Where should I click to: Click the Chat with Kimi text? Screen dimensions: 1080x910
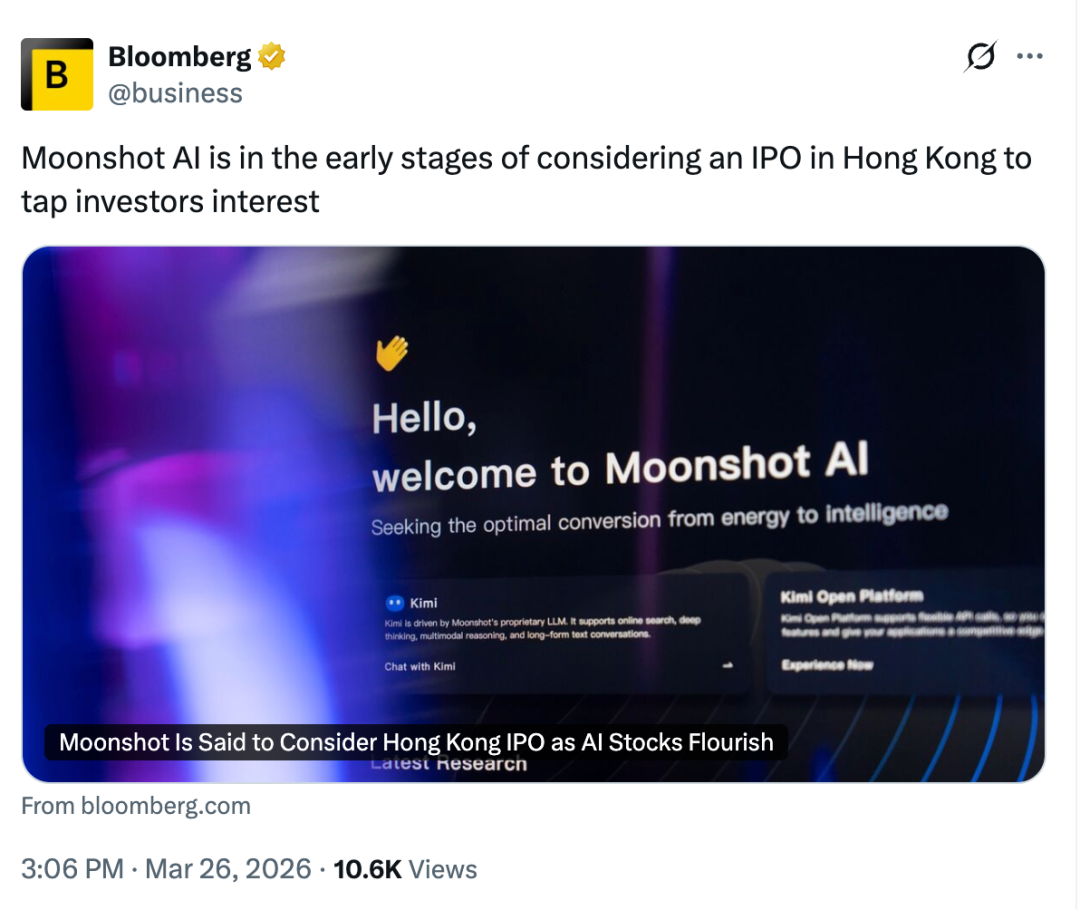(420, 666)
